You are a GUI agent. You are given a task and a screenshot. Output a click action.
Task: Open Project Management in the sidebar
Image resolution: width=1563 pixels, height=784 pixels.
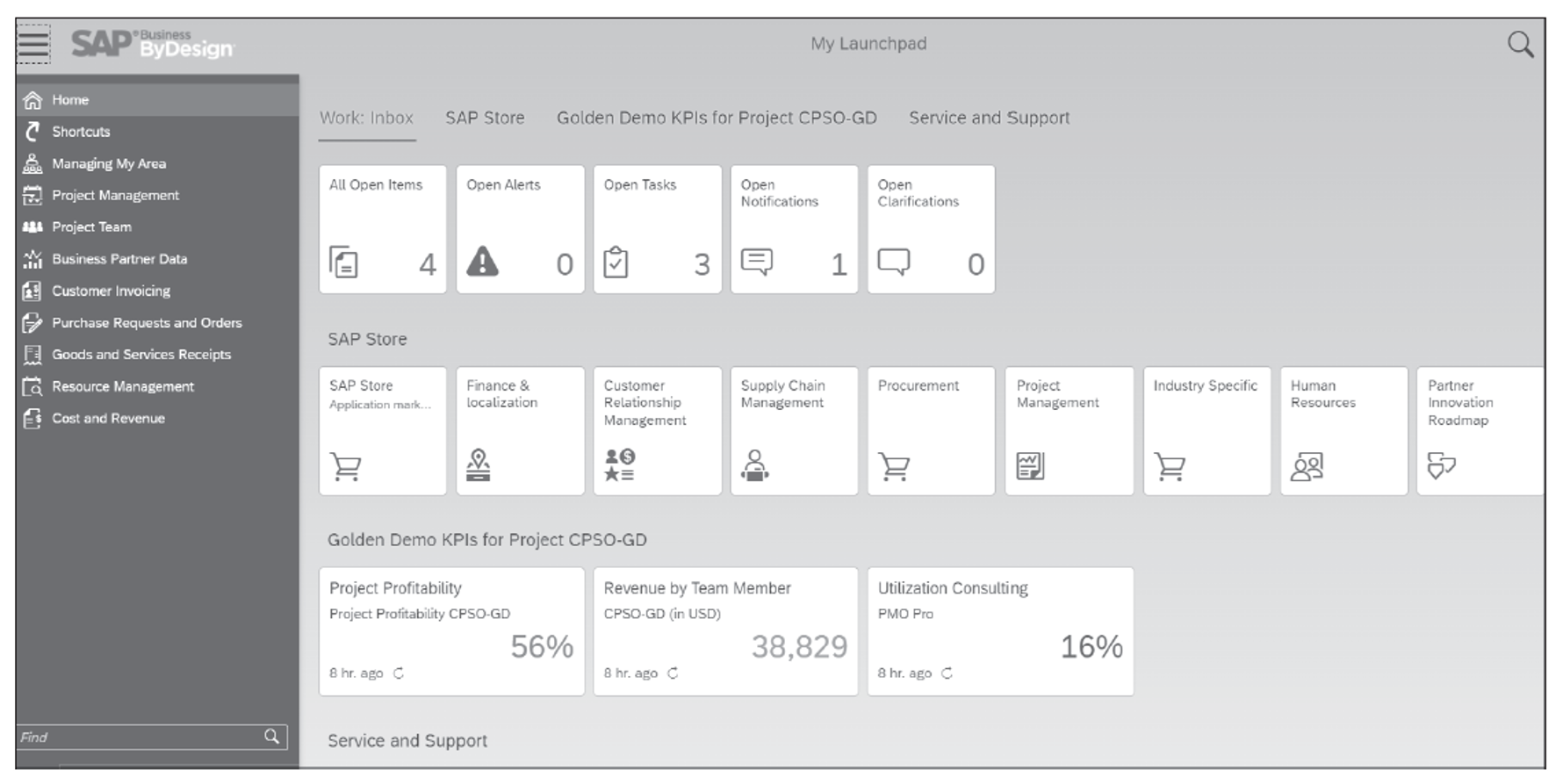pos(158,195)
